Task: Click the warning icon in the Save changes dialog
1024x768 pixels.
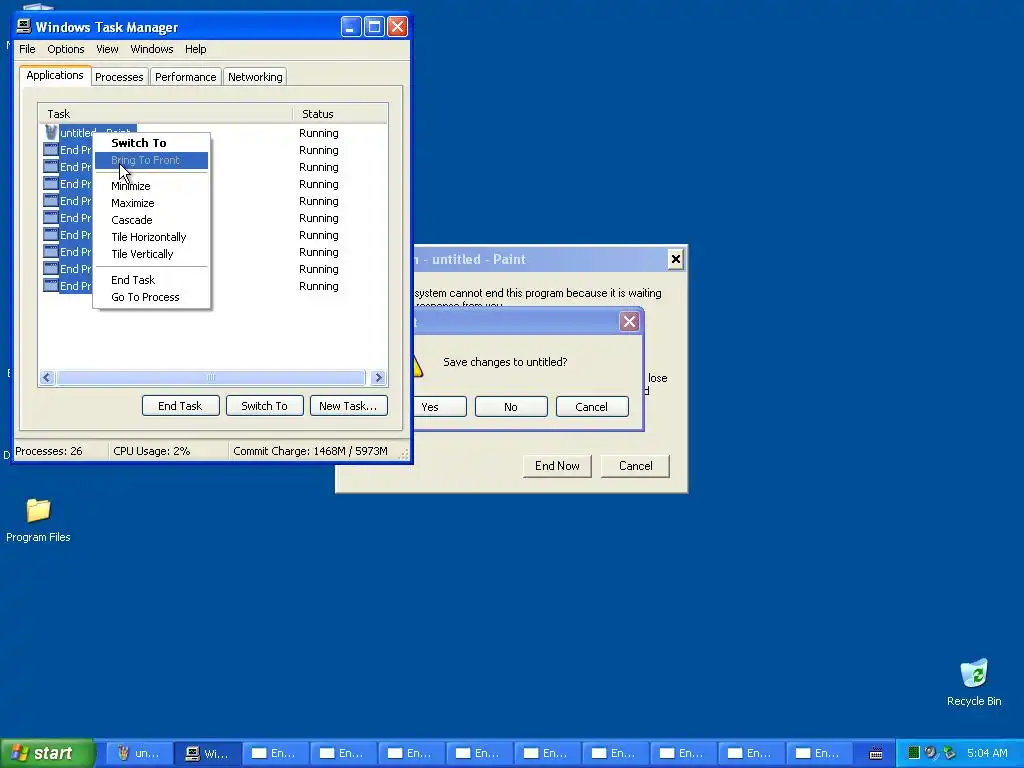Action: pyautogui.click(x=419, y=366)
